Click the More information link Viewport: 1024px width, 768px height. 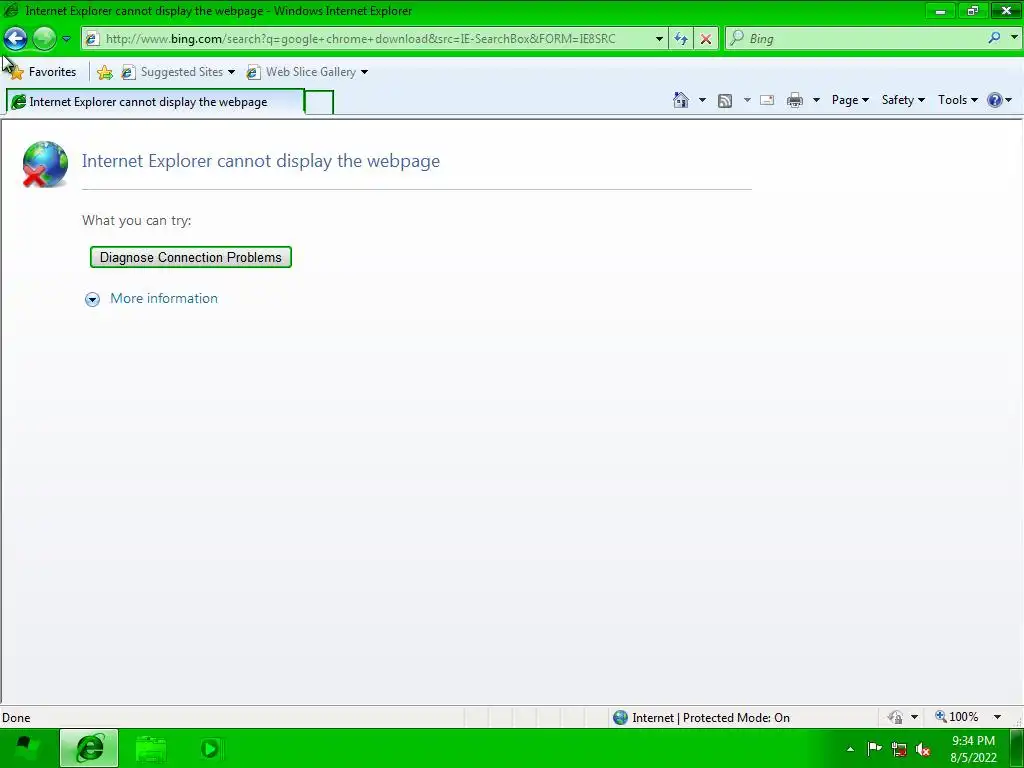click(x=164, y=298)
